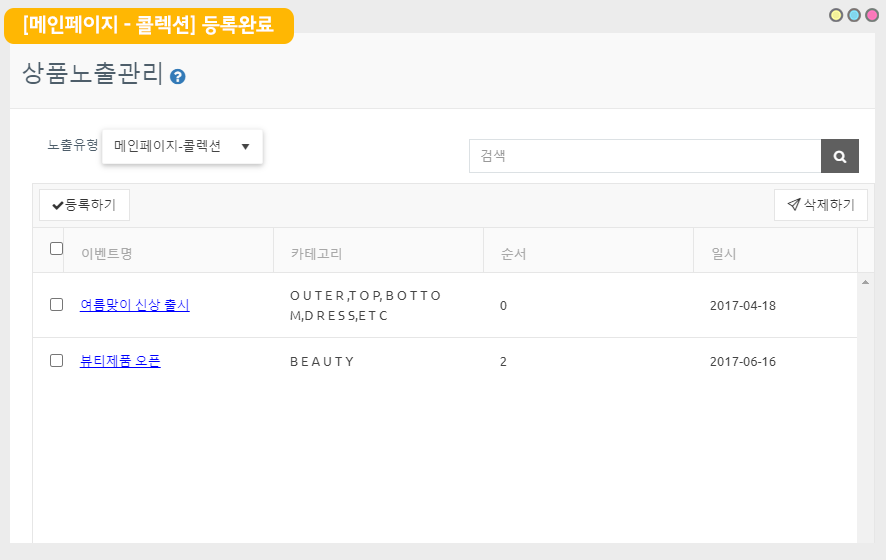The image size is (886, 560).
Task: Check the box for 여름맞이 신상 출시
Action: (57, 305)
